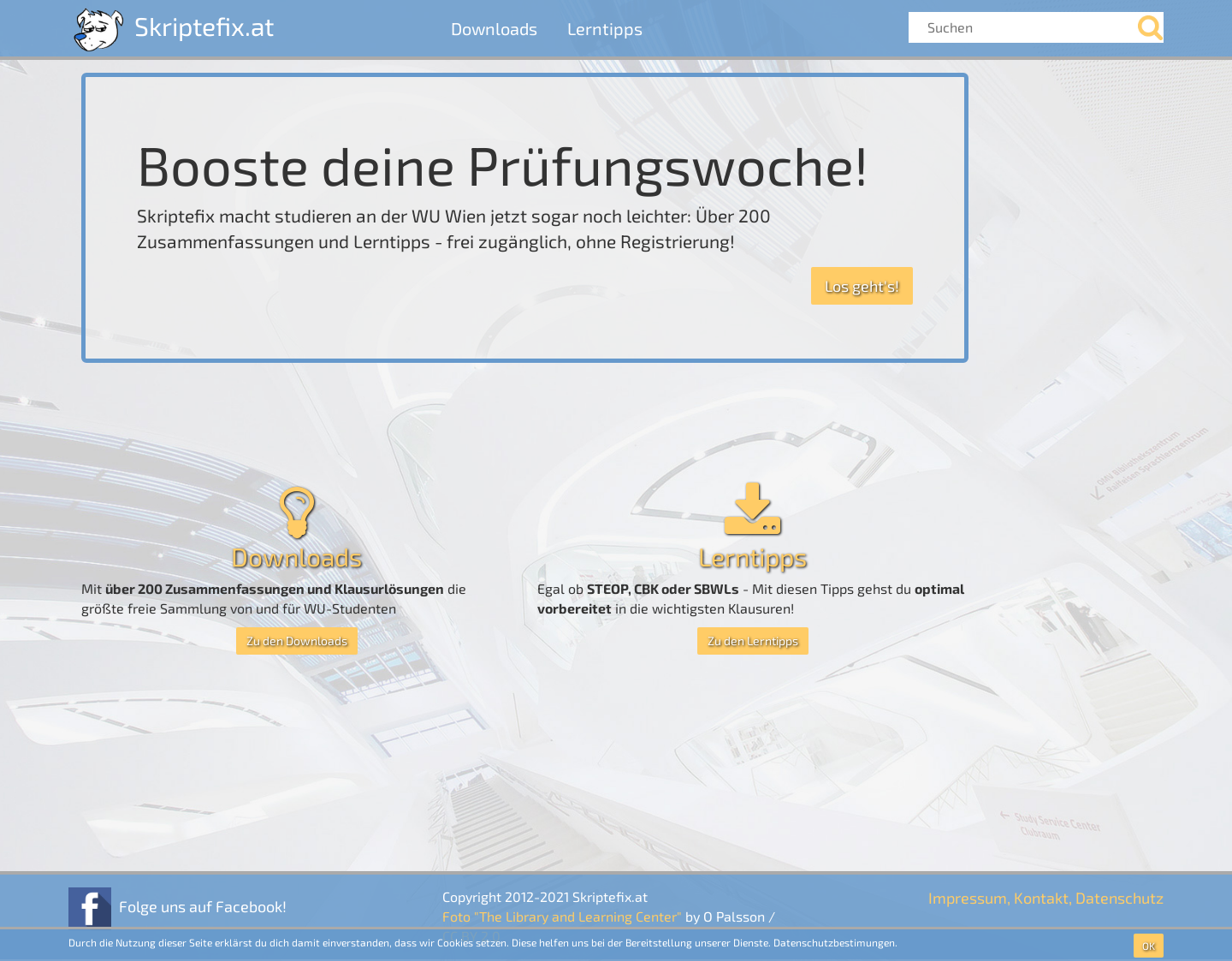
Task: Click the Booste deine Prüfungswoche! headline
Action: point(502,167)
